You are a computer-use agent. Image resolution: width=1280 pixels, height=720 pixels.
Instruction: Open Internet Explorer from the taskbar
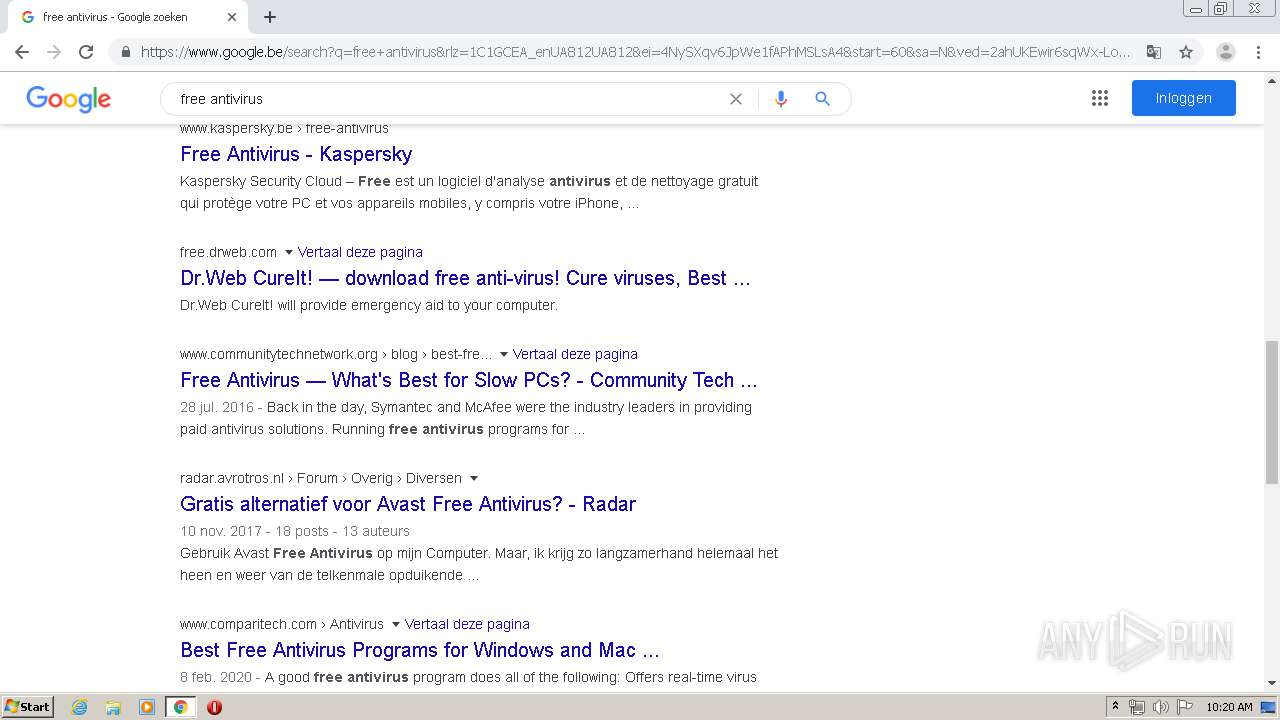pyautogui.click(x=80, y=707)
